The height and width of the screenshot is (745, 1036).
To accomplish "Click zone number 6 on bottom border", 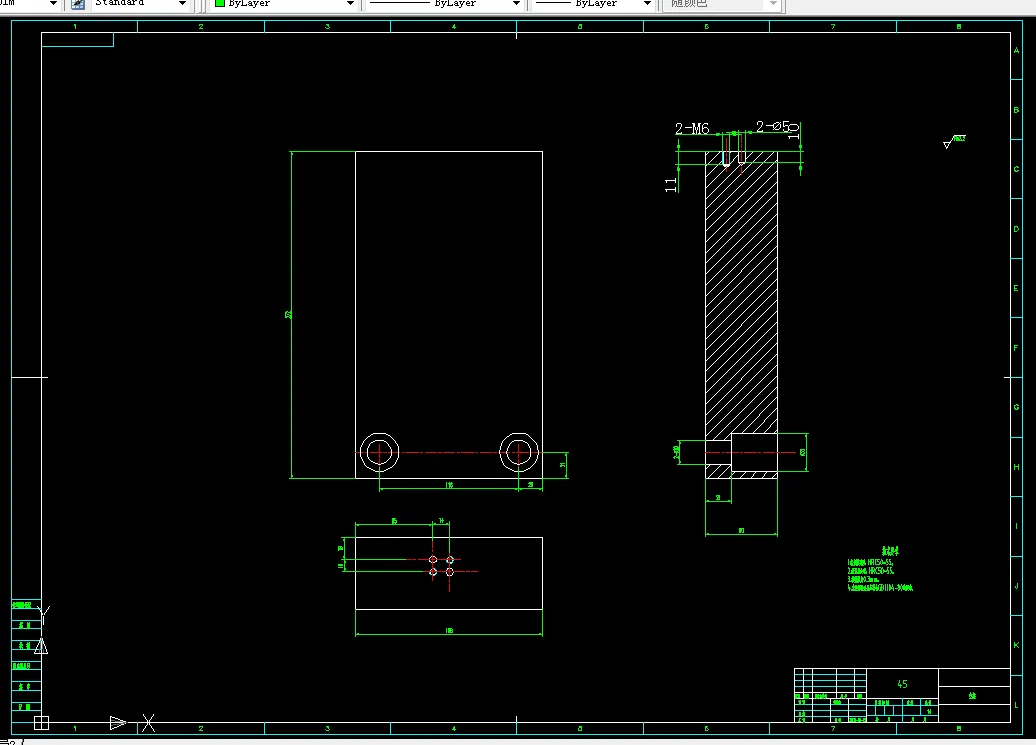I will [x=706, y=728].
